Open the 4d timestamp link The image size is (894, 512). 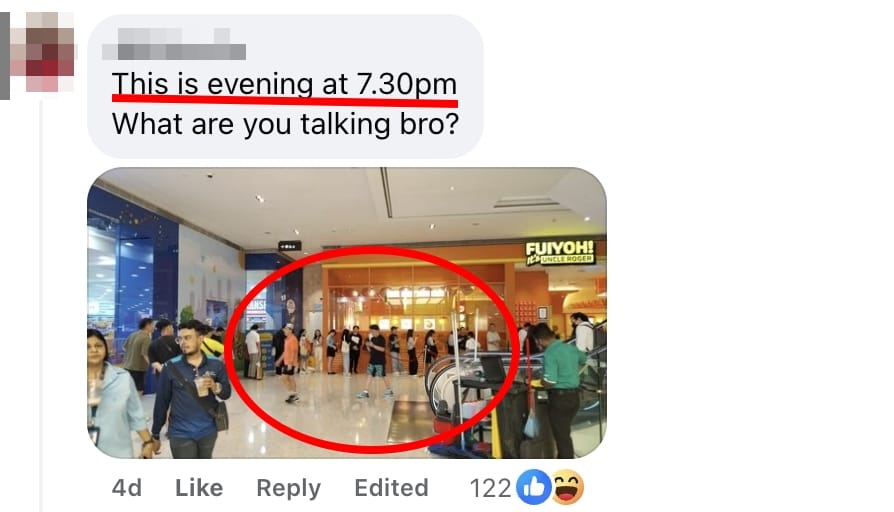[x=127, y=487]
